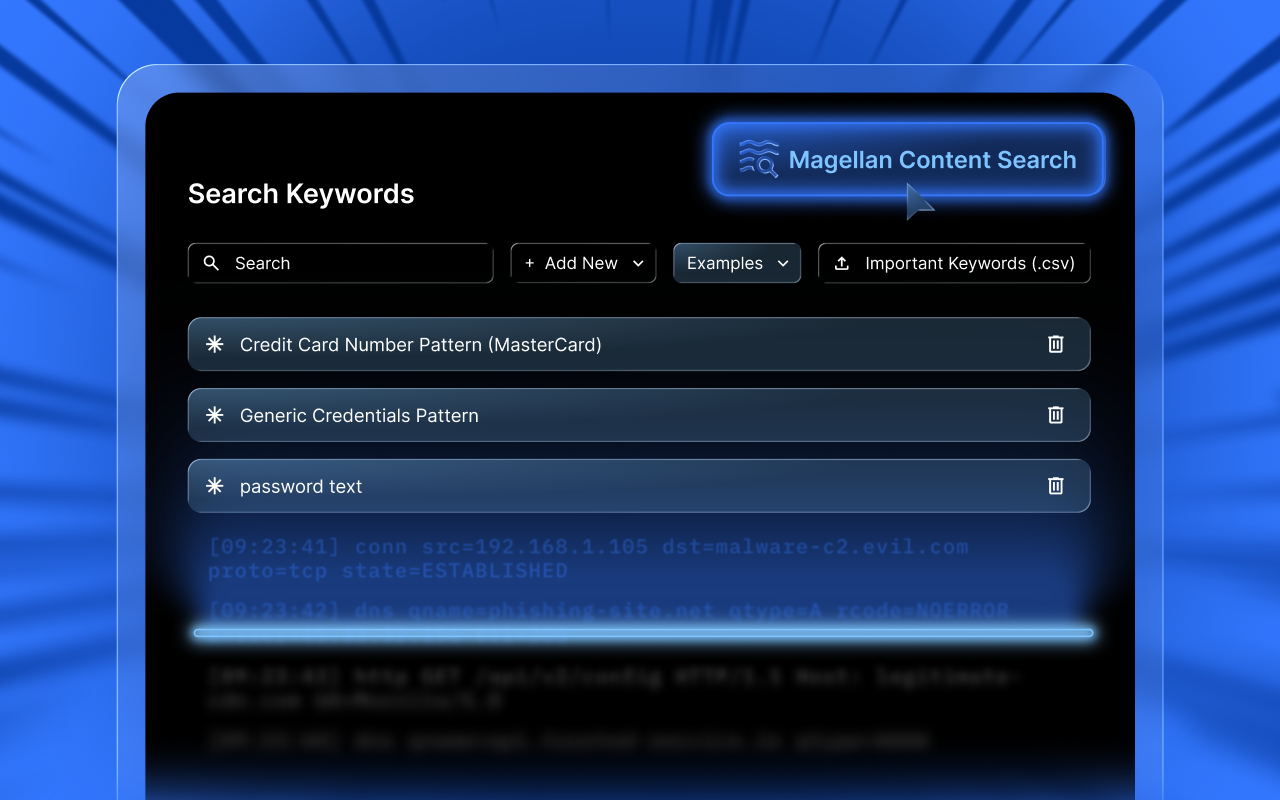Image resolution: width=1280 pixels, height=800 pixels.
Task: Focus the Search keywords input field
Action: (340, 263)
